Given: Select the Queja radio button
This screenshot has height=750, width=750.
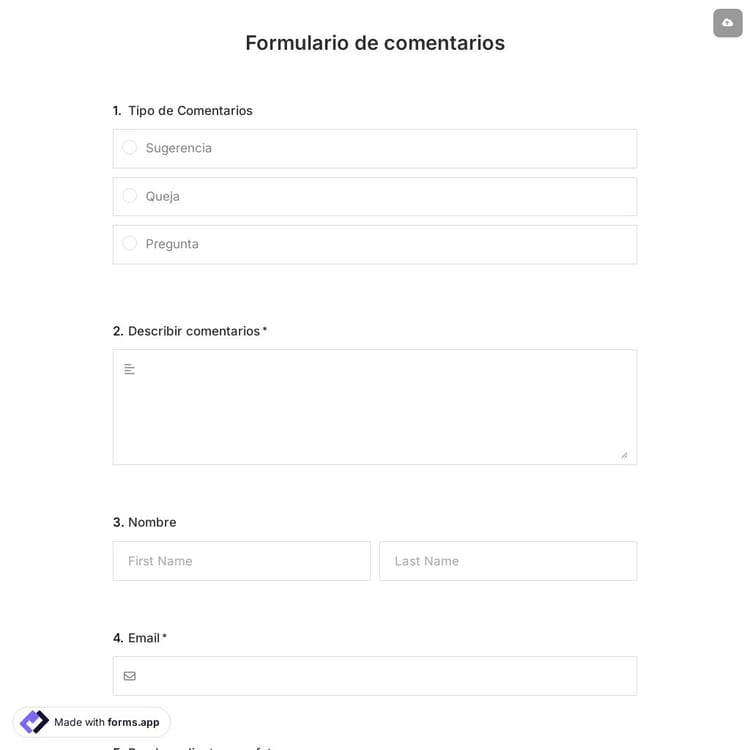Looking at the screenshot, I should click(x=130, y=196).
